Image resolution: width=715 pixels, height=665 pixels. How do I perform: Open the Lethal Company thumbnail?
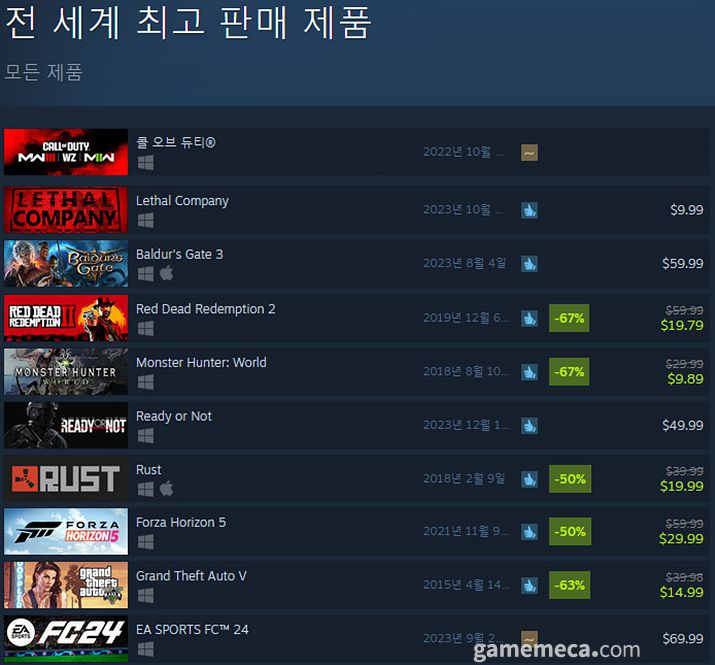tap(66, 210)
